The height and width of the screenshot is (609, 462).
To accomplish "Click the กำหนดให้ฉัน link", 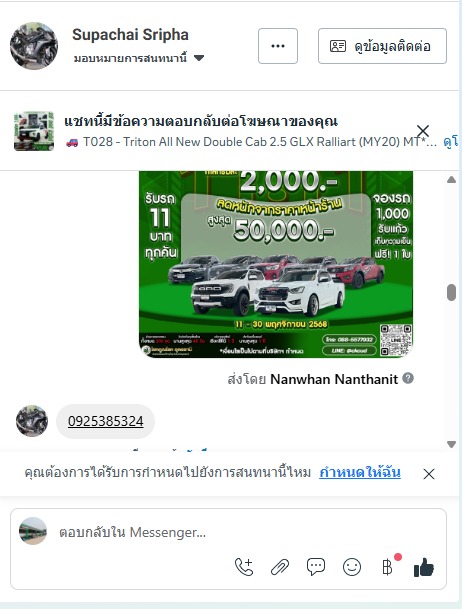I will (x=360, y=472).
